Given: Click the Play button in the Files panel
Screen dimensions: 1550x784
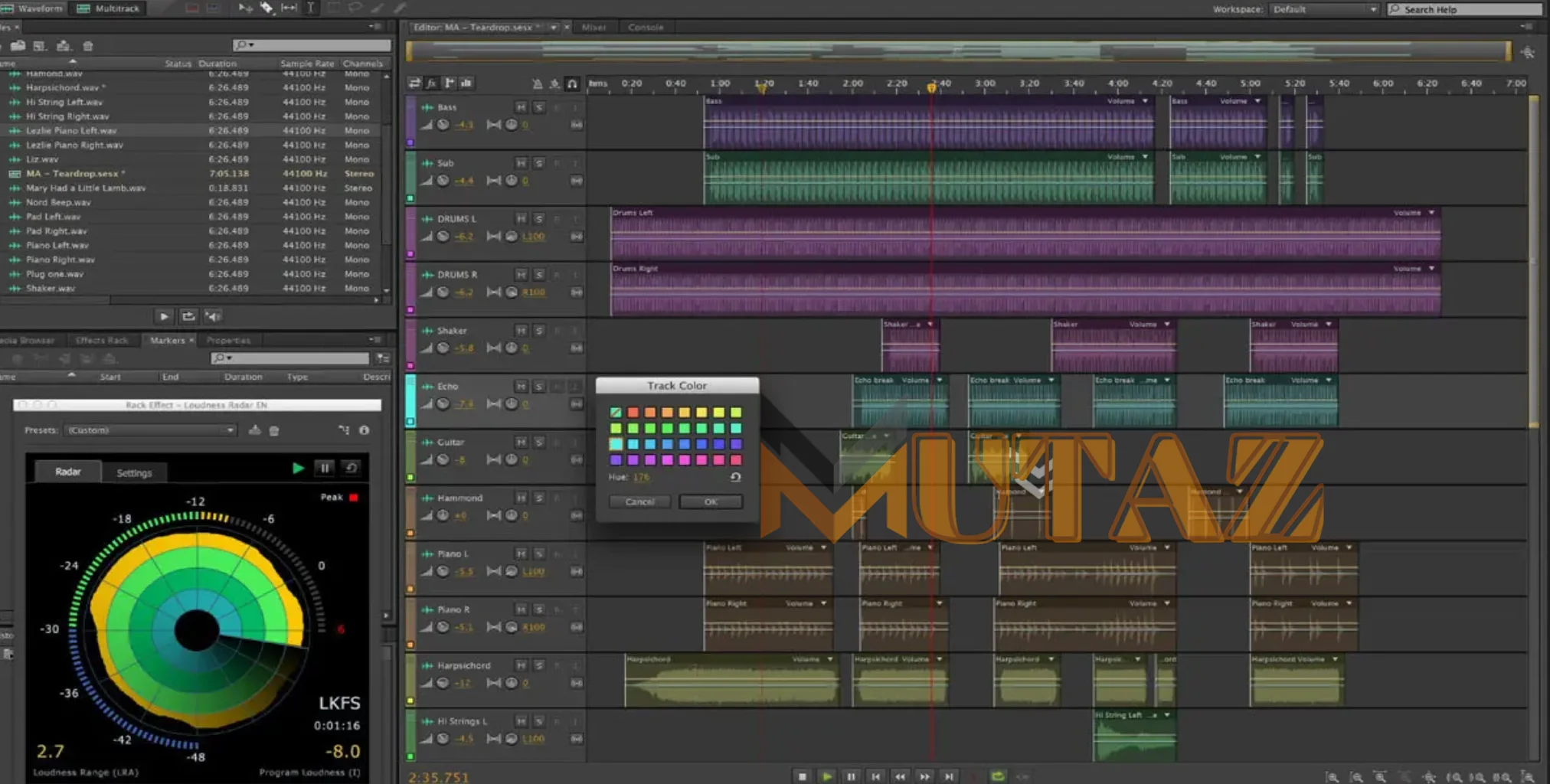Looking at the screenshot, I should pyautogui.click(x=164, y=316).
